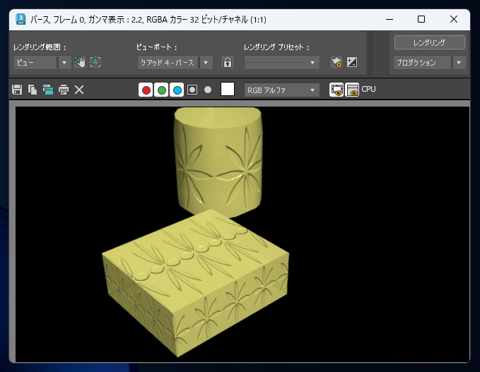Clone the rendered frame window
Viewport: 480px width, 372px height.
point(48,90)
